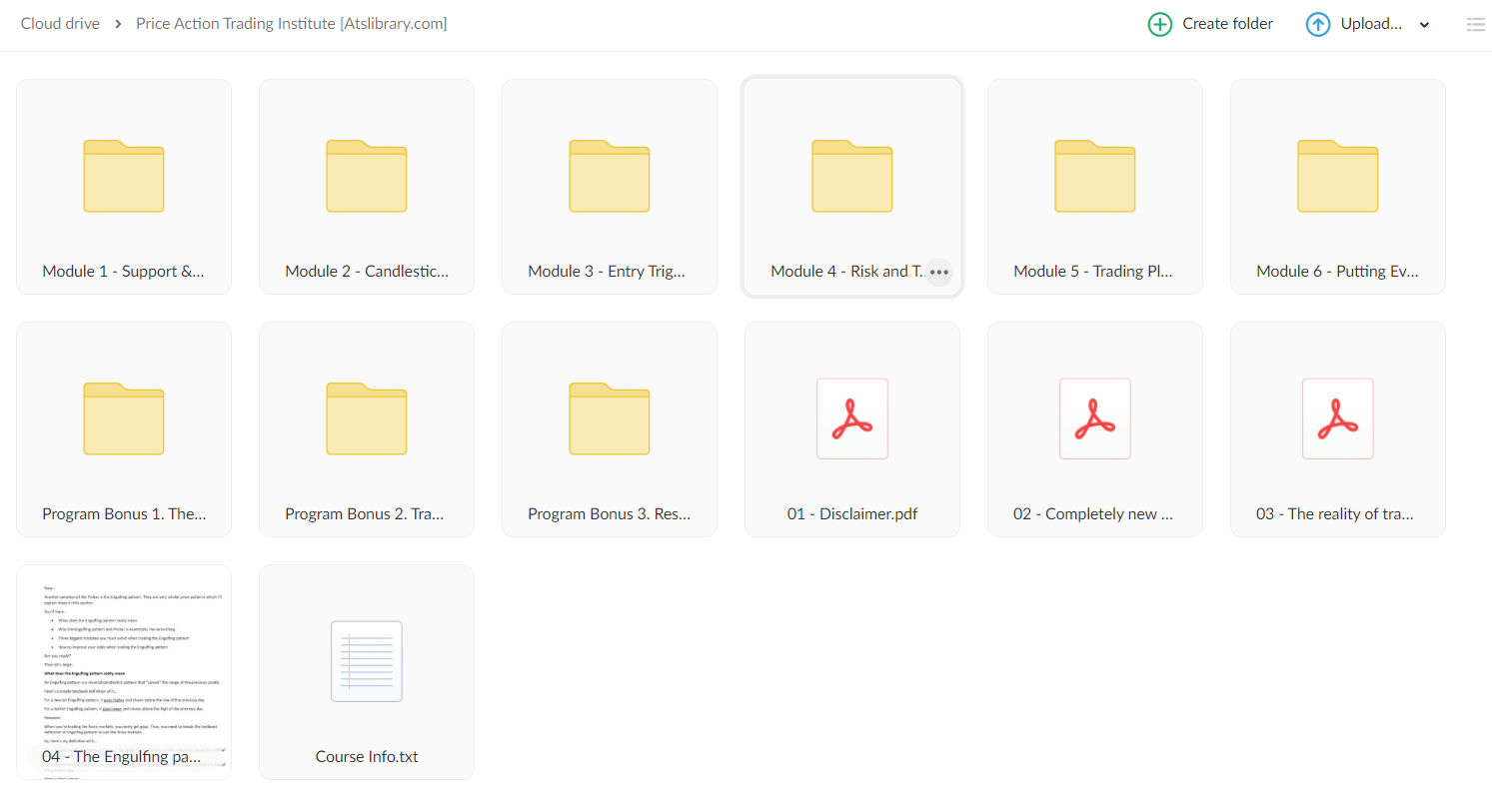Open the 01 - Disclaimer.pdf file icon
This screenshot has width=1492, height=812.
pyautogui.click(x=851, y=419)
